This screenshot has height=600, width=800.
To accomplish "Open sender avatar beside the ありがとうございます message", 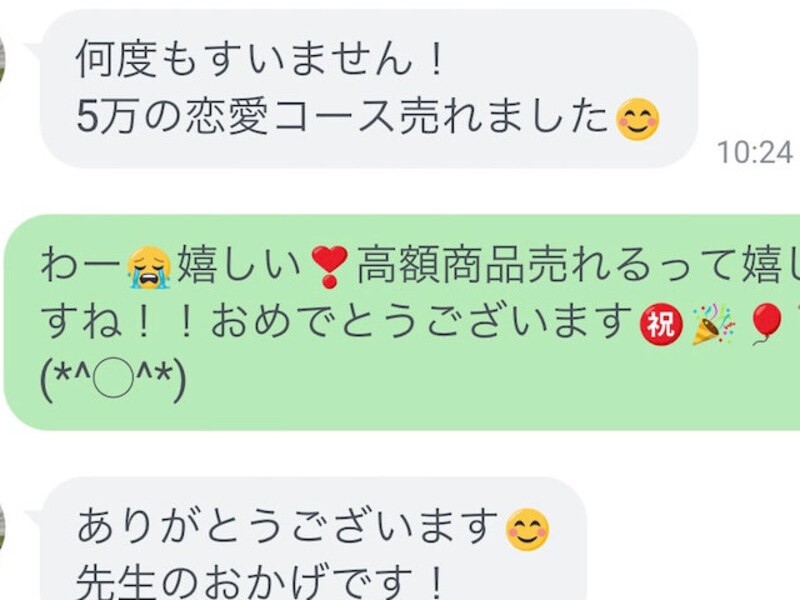I will coord(4,531).
